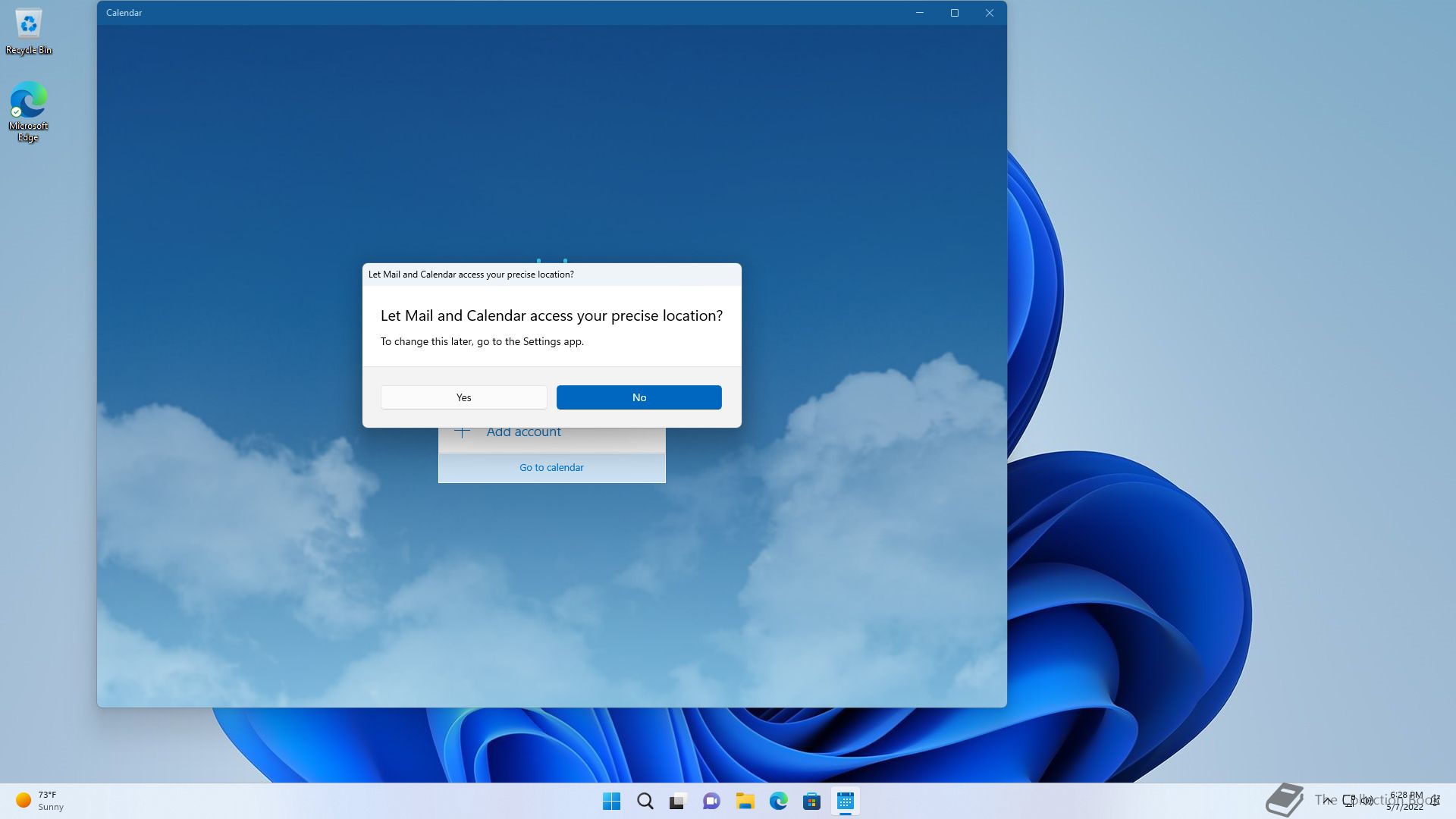Open File Explorer from the taskbar
This screenshot has height=819, width=1456.
click(745, 801)
